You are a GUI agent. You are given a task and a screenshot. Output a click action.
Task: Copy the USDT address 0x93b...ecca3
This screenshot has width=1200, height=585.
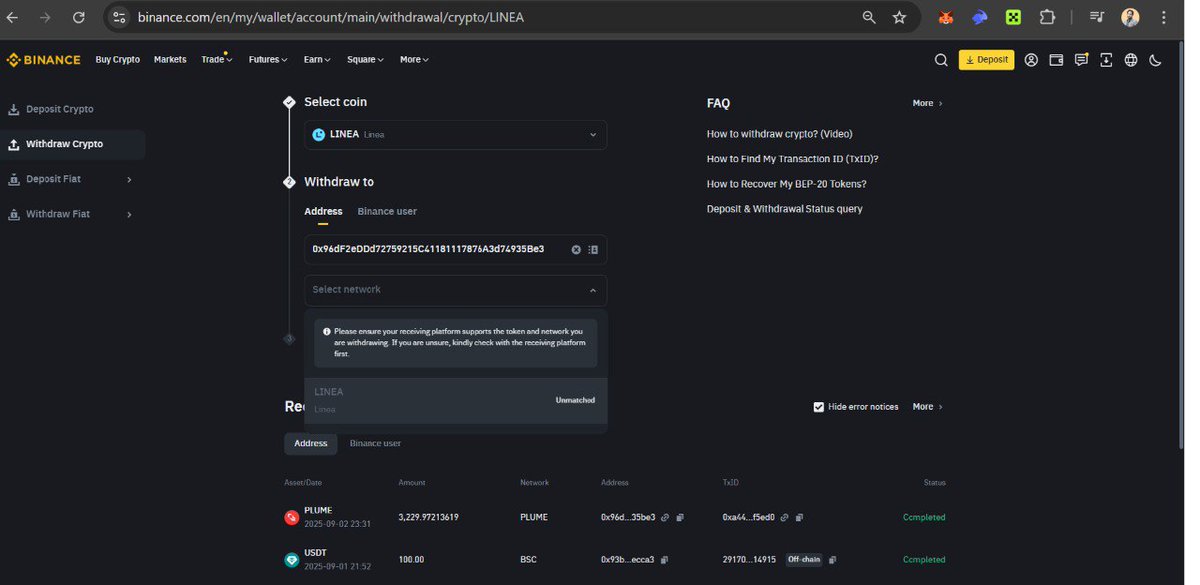coord(664,560)
